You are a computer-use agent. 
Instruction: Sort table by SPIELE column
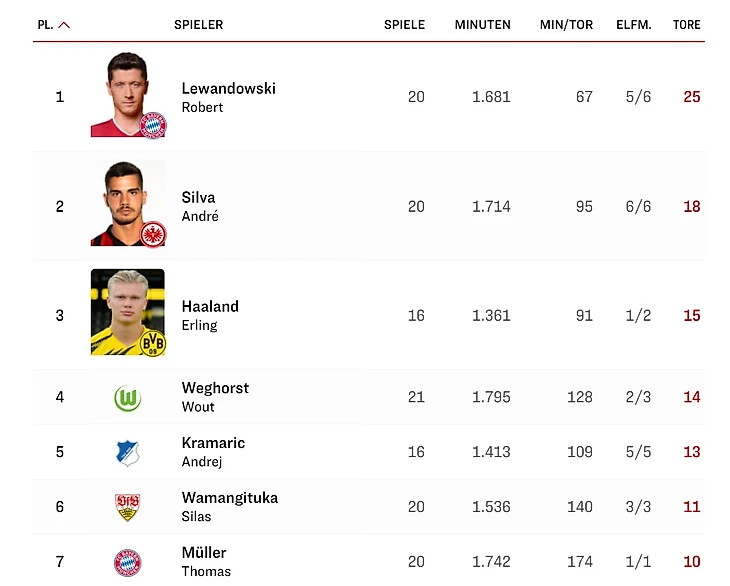tap(404, 25)
